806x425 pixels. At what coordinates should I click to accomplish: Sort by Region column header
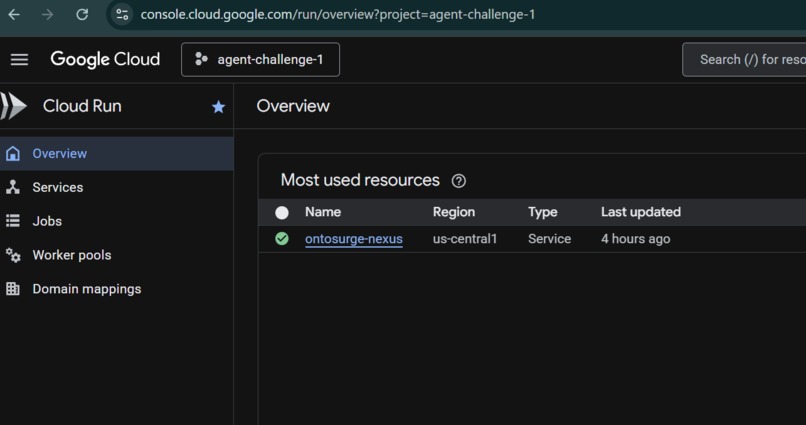[454, 212]
